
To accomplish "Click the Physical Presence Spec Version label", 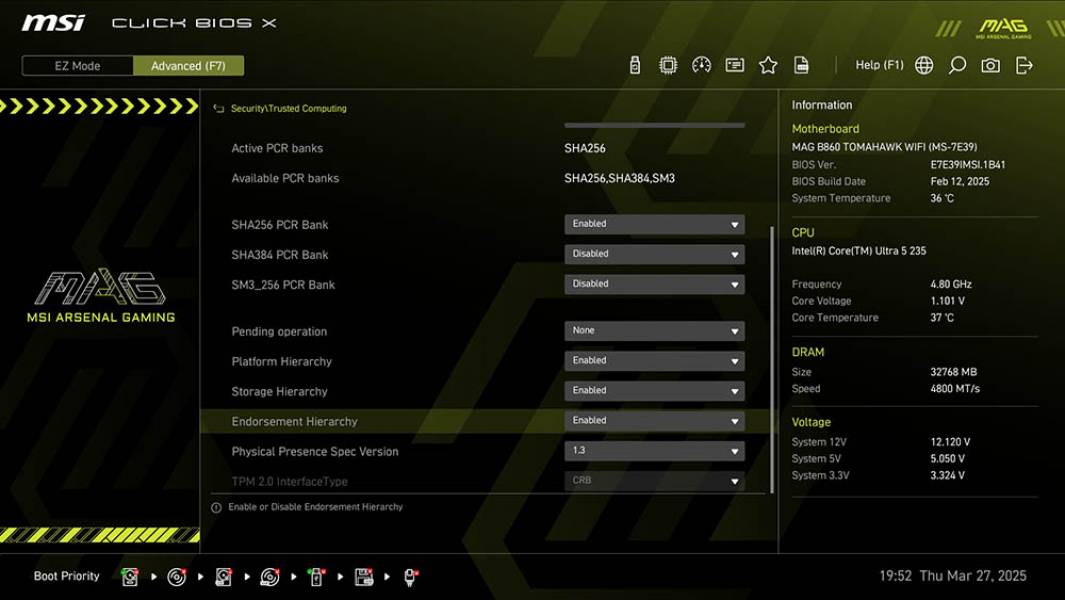I will coord(315,451).
